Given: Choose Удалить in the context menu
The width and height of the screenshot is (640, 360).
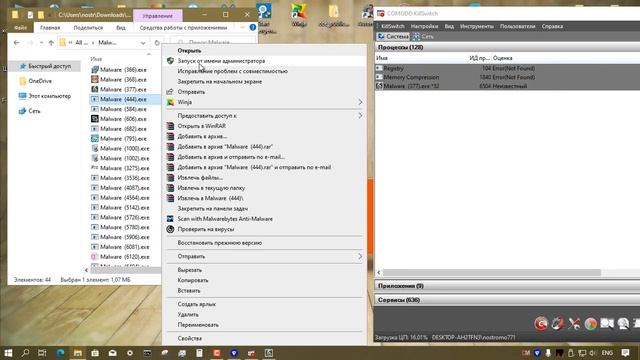Looking at the screenshot, I should point(264,314).
